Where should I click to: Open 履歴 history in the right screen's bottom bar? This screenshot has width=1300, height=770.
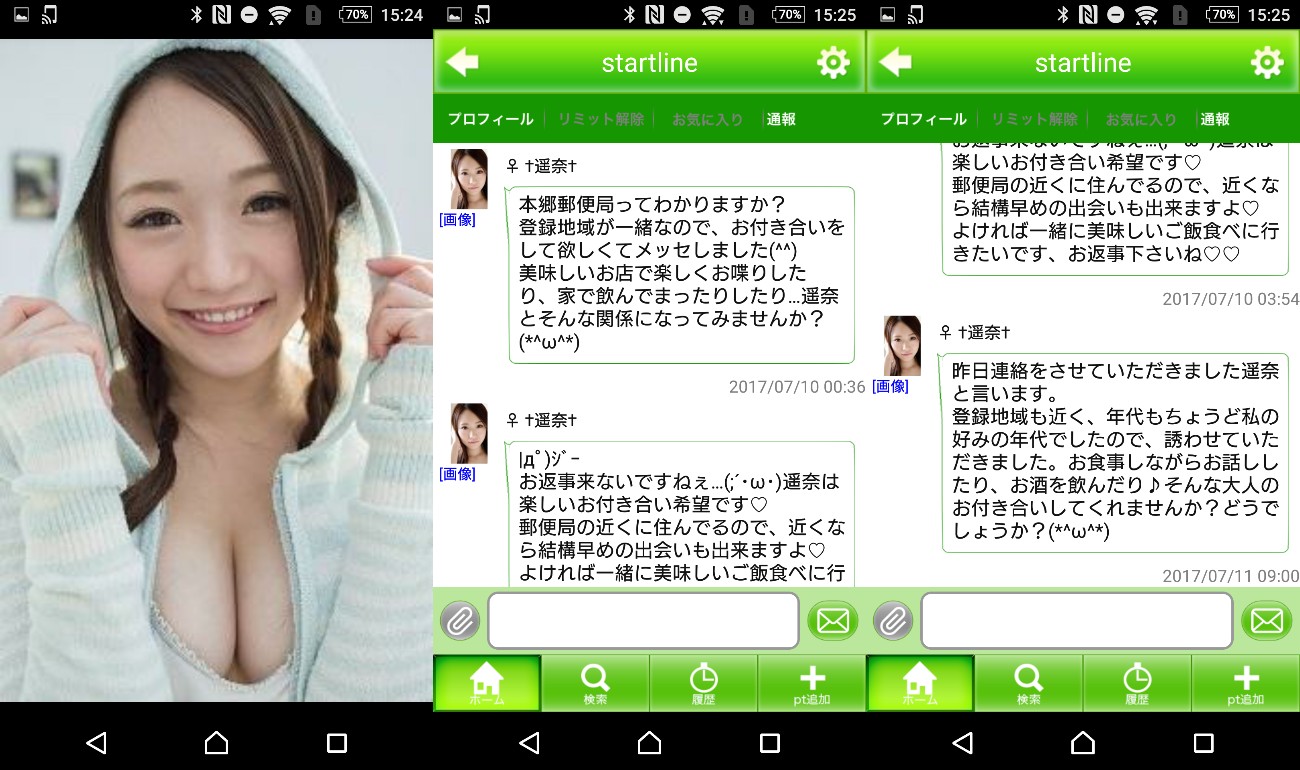(1137, 684)
